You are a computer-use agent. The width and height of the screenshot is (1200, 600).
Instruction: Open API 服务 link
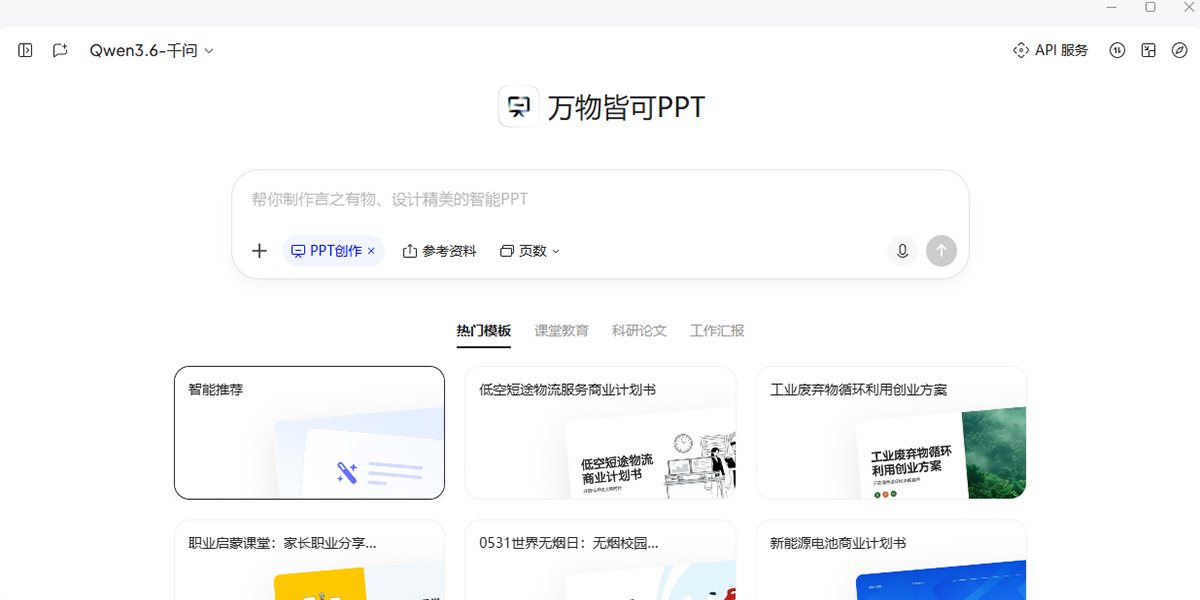1050,50
